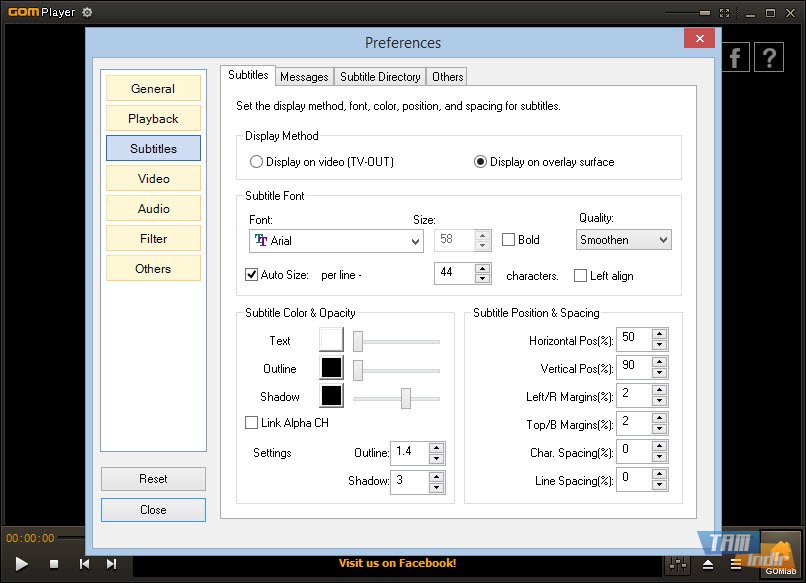This screenshot has width=806, height=583.
Task: Increase Horizontal Pos percentage
Action: pyautogui.click(x=660, y=334)
